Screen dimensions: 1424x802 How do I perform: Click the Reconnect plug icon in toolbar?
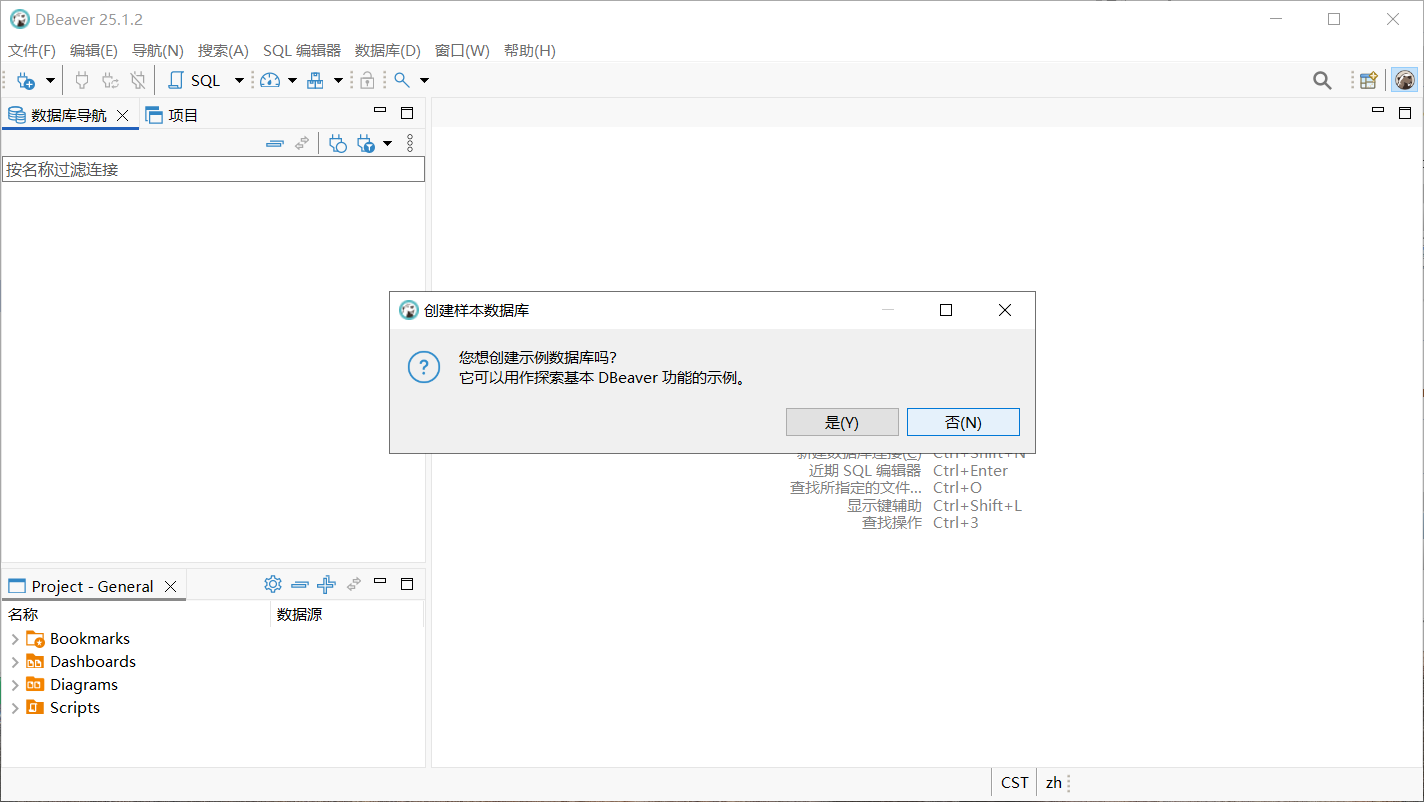click(x=110, y=81)
